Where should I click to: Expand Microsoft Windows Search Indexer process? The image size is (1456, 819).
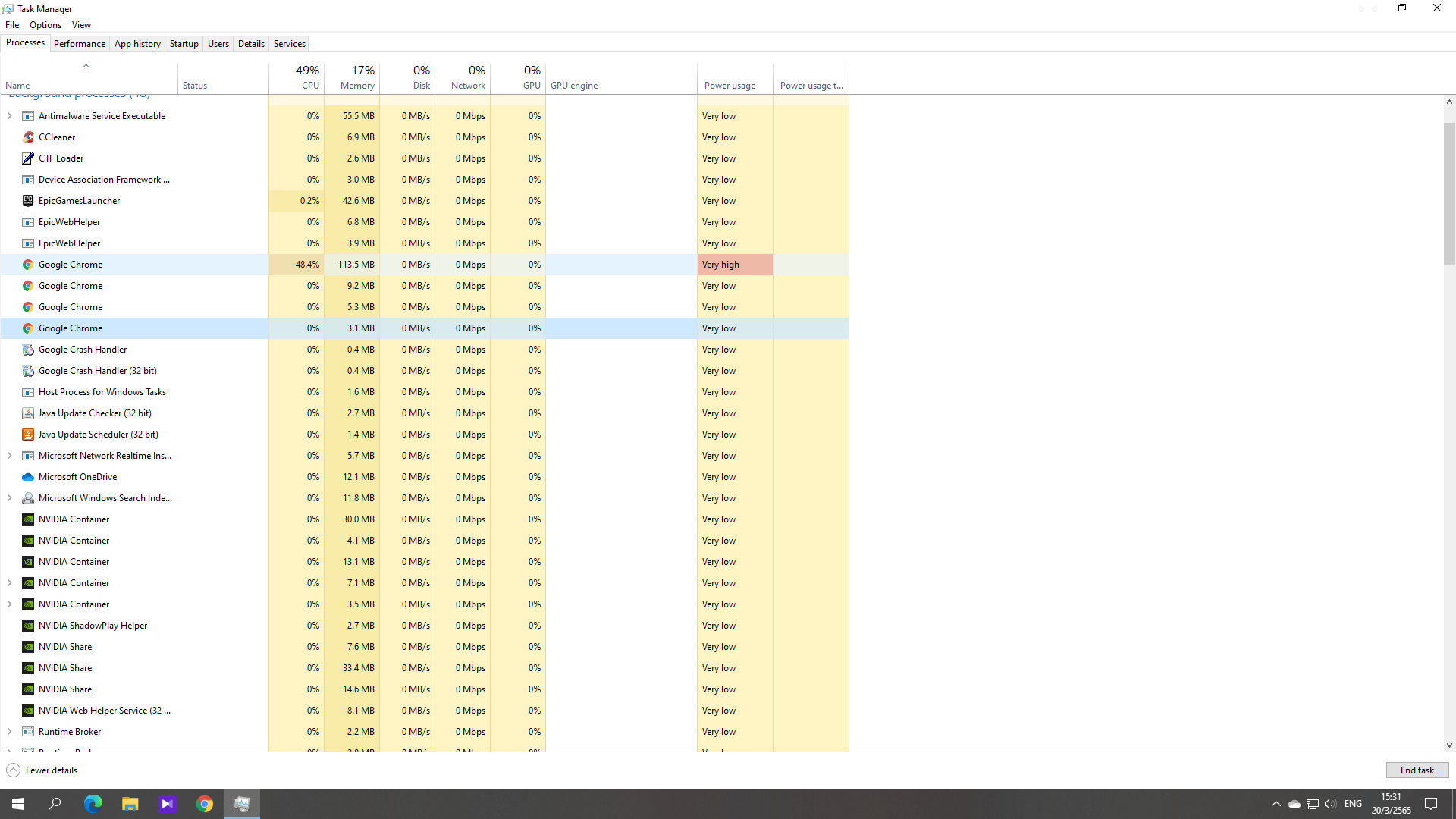click(x=9, y=498)
